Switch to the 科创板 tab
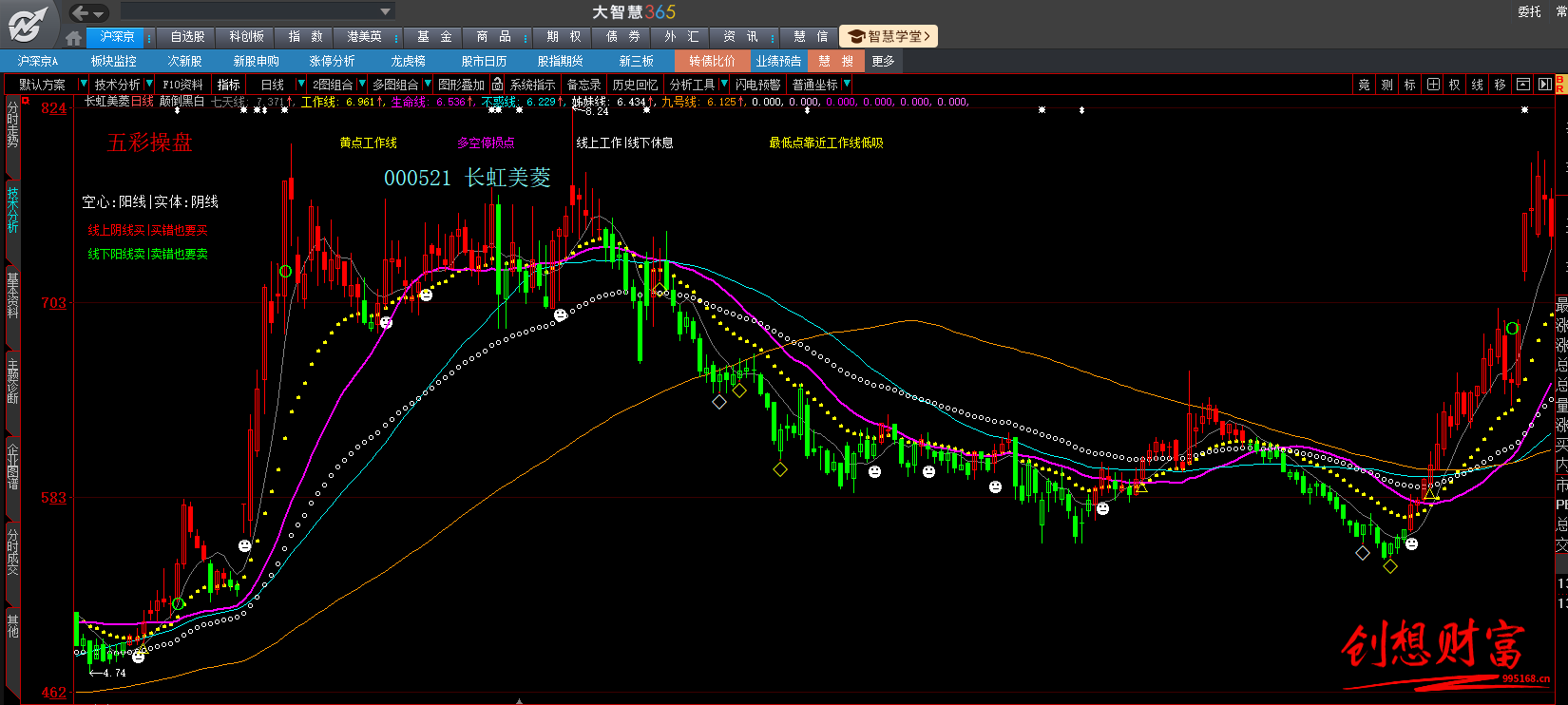Screen dimensions: 1568x705 pos(246,37)
